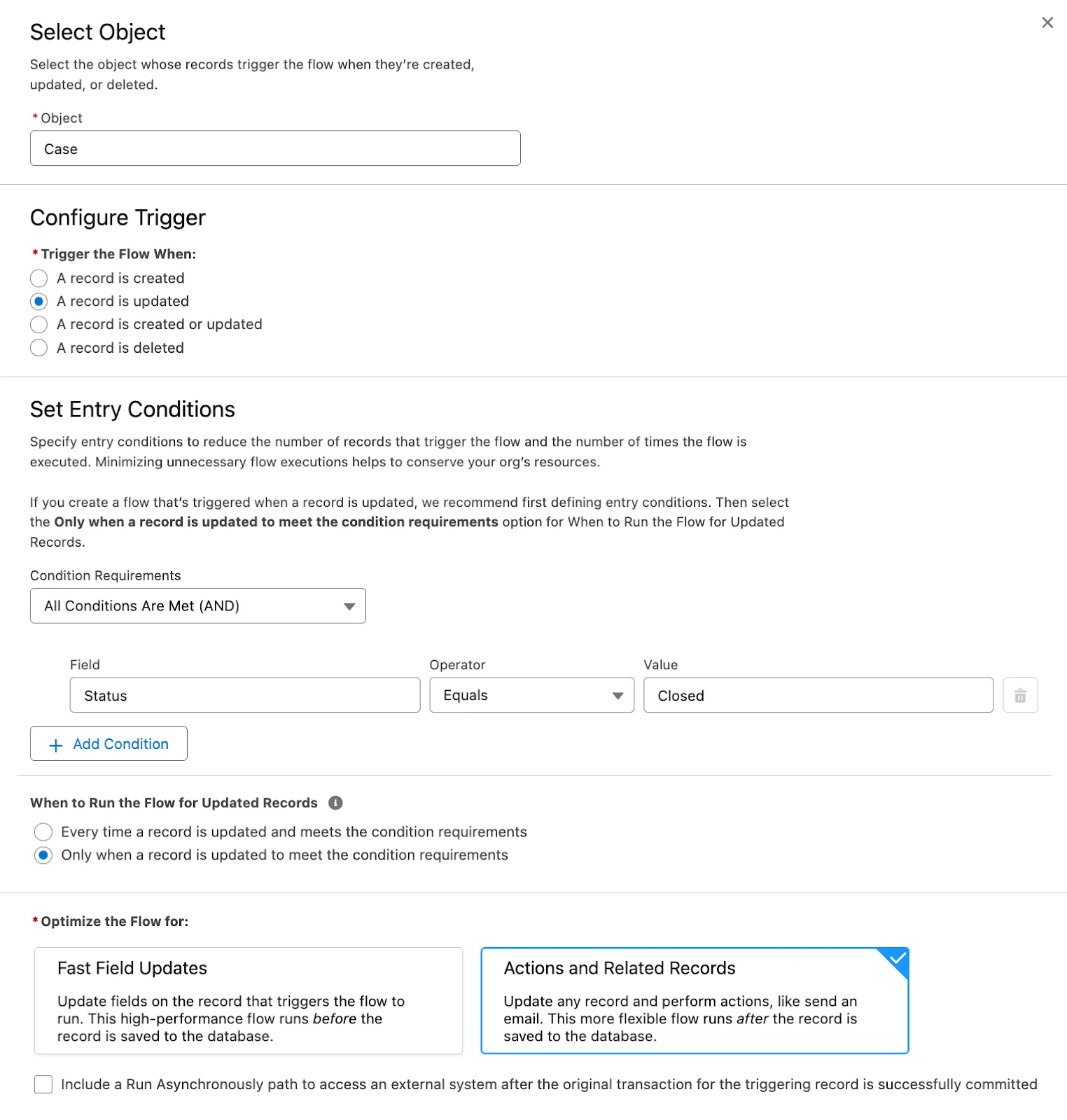Select 'Every time a record is updated' option

click(43, 832)
